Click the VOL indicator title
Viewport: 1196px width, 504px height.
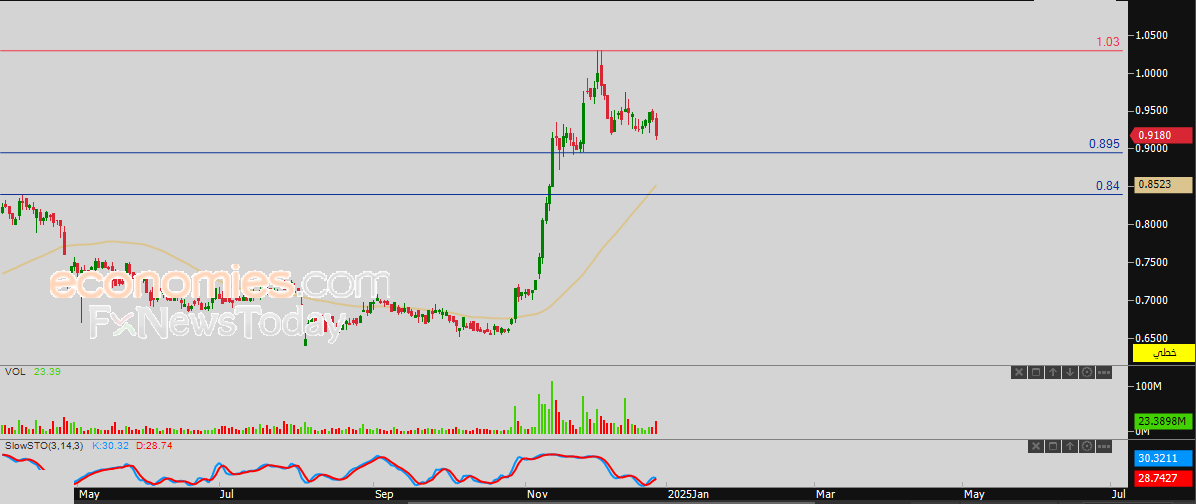click(x=13, y=371)
